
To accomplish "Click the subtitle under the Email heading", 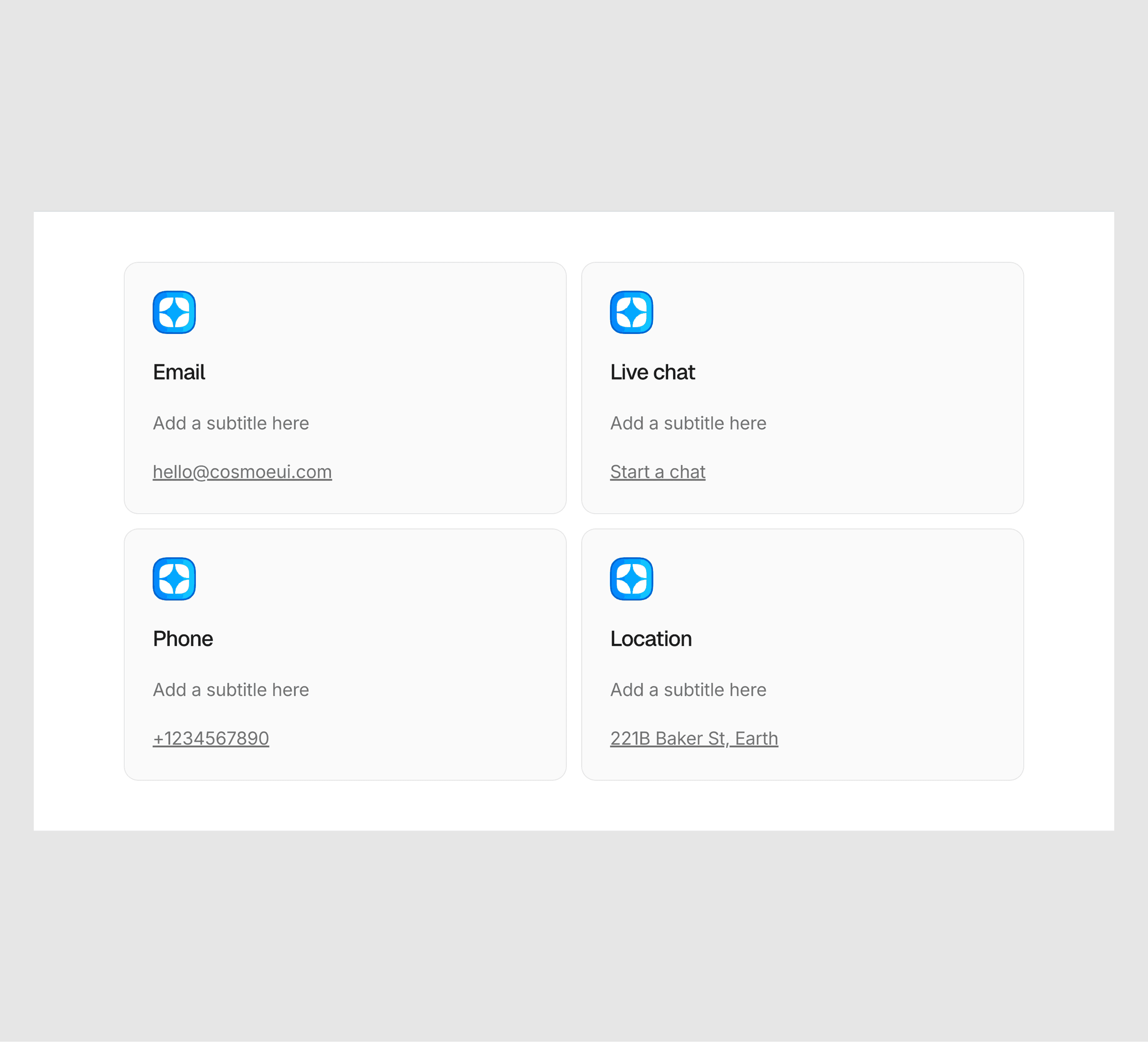I will pyautogui.click(x=230, y=423).
